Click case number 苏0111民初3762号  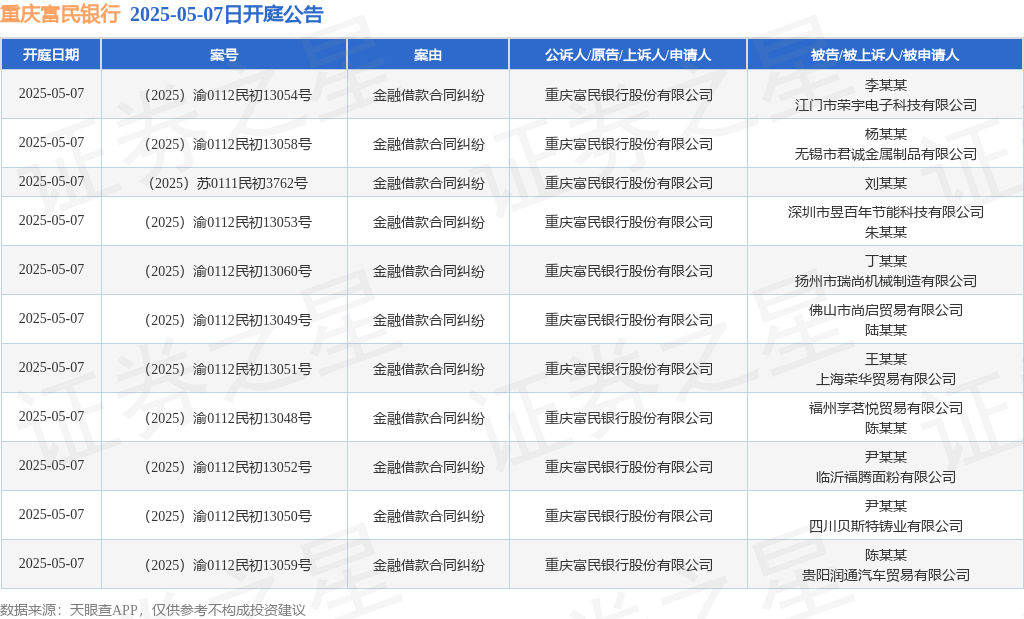[x=228, y=183]
